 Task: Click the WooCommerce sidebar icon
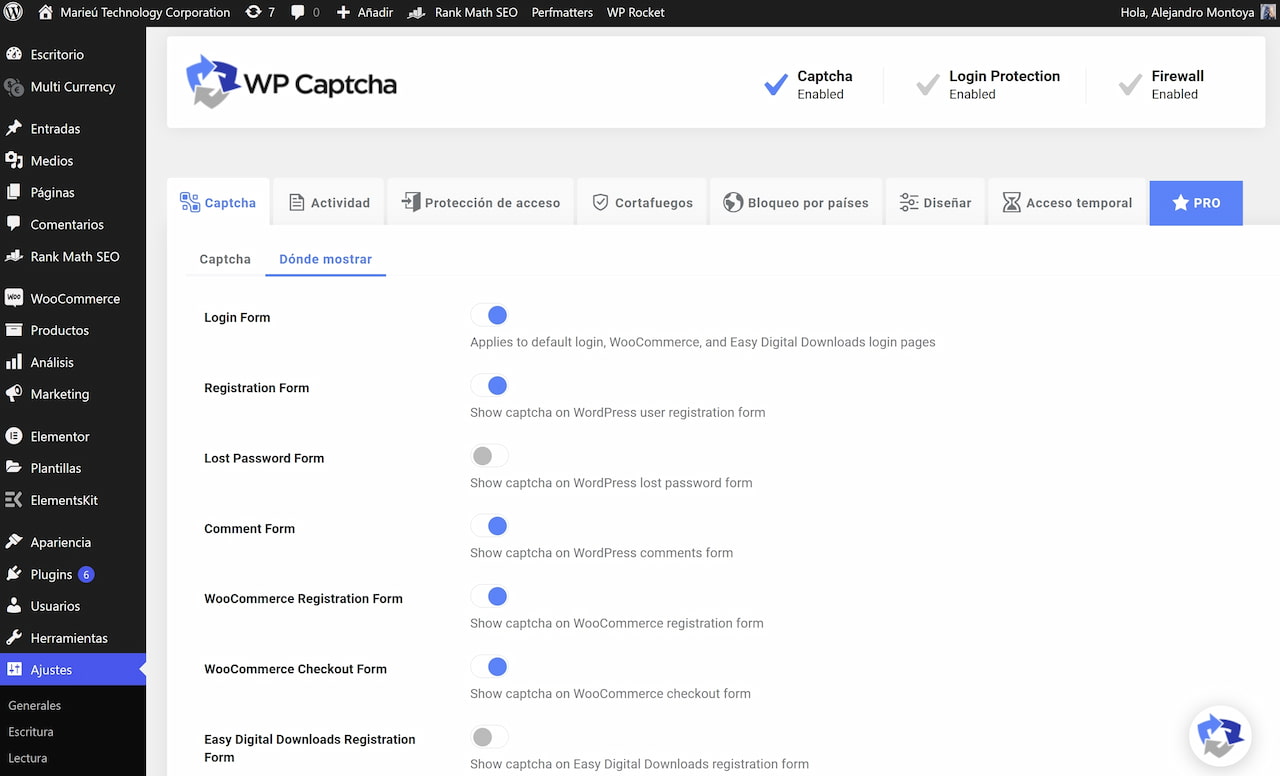[14, 298]
